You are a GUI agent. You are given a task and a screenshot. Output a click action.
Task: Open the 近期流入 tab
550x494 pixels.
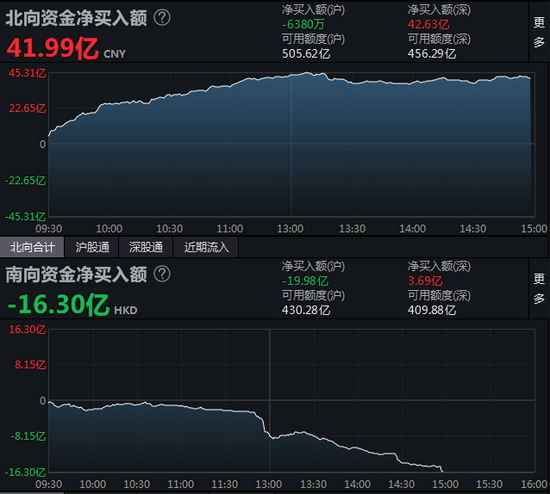(206, 247)
